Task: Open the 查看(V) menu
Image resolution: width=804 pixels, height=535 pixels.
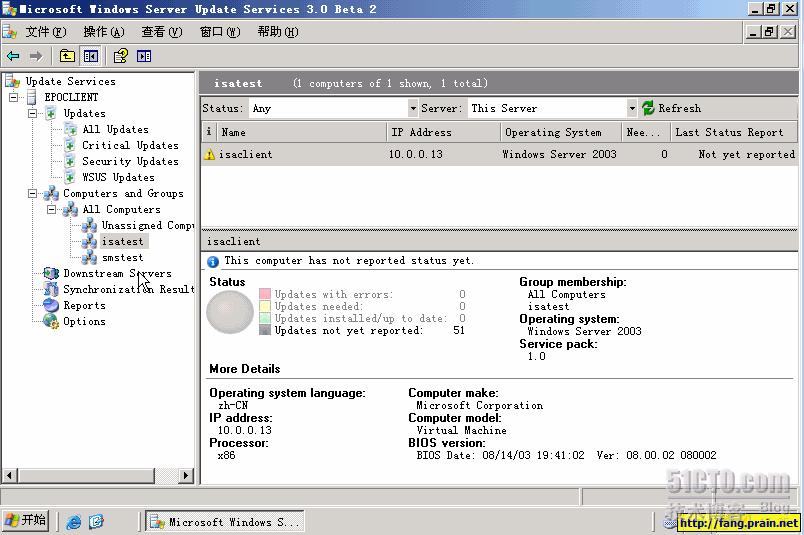Action: click(162, 32)
